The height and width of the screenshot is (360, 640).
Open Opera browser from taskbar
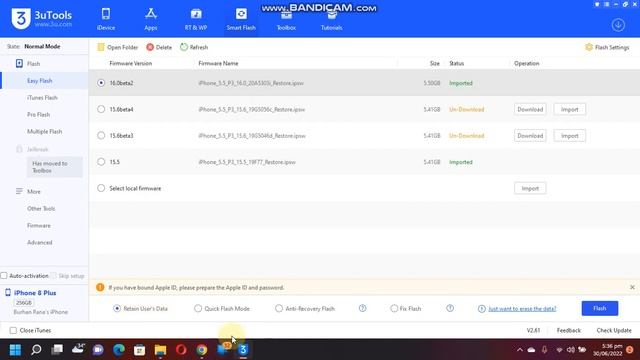click(x=181, y=350)
